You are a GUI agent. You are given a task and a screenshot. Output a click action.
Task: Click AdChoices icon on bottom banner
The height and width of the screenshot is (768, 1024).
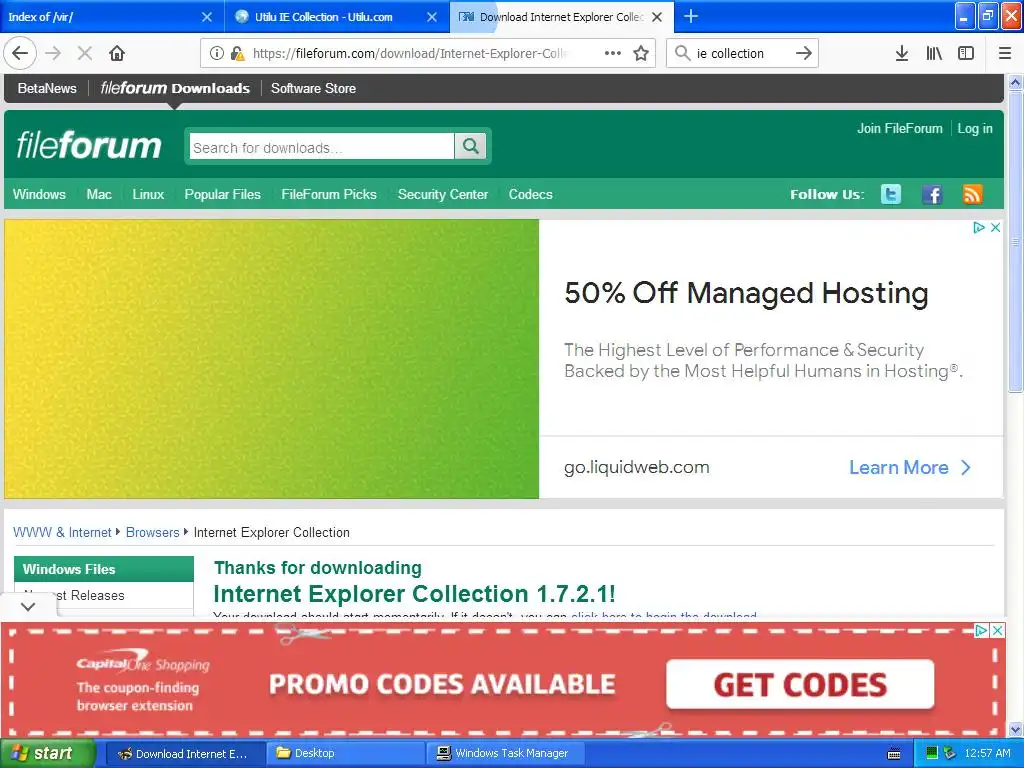(981, 631)
